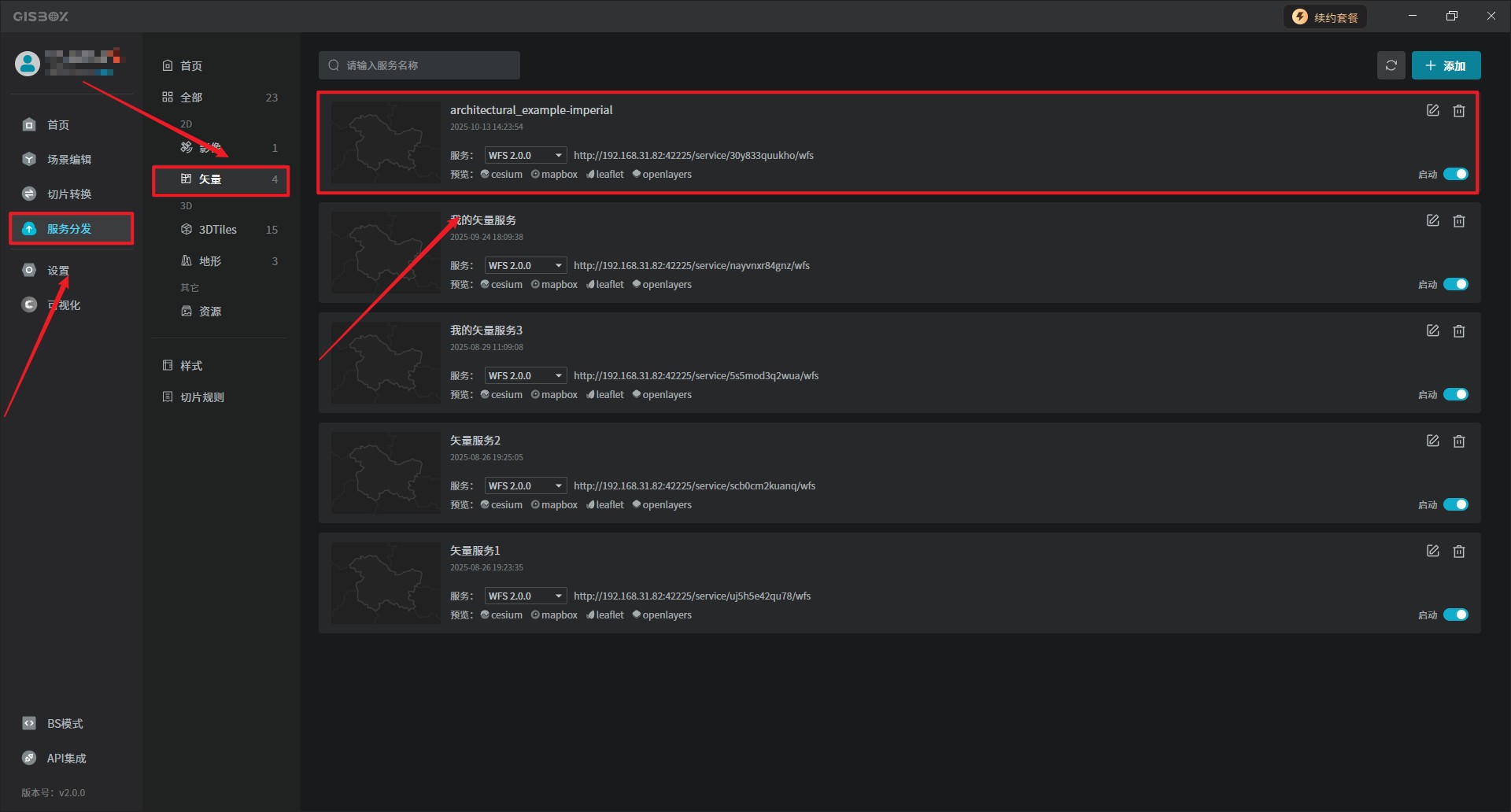Delete the 矢量服务1 service entry
Viewport: 1511px width, 812px height.
click(1458, 552)
